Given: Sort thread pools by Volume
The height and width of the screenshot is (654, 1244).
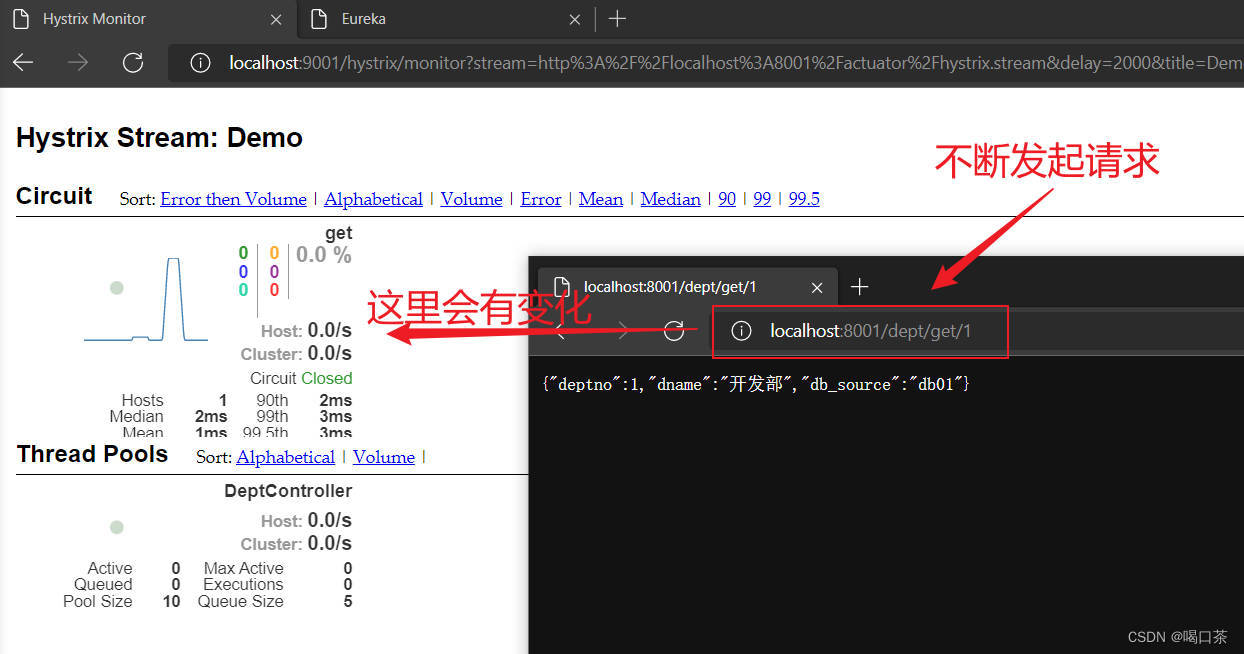Looking at the screenshot, I should tap(383, 457).
